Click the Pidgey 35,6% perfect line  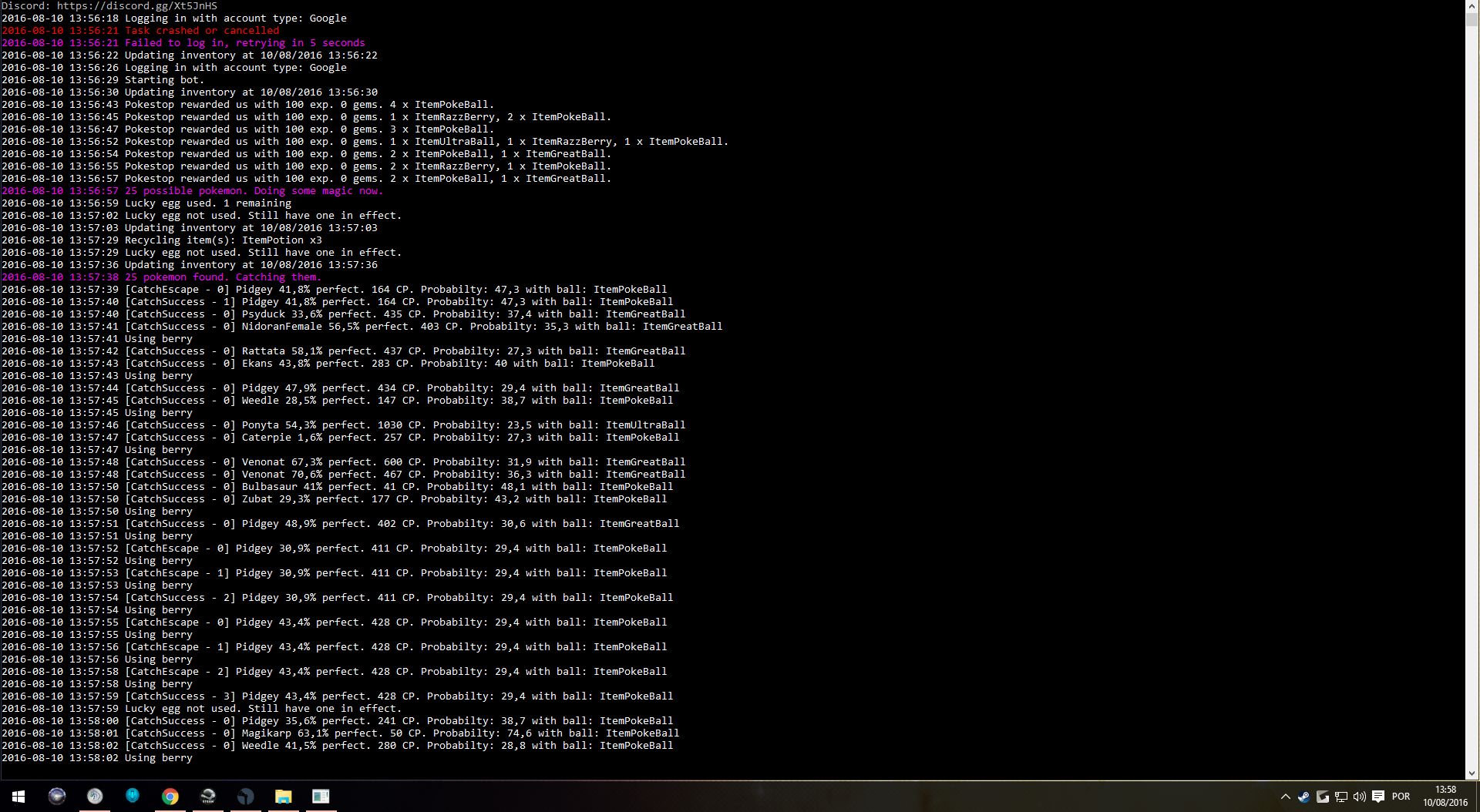coord(338,721)
